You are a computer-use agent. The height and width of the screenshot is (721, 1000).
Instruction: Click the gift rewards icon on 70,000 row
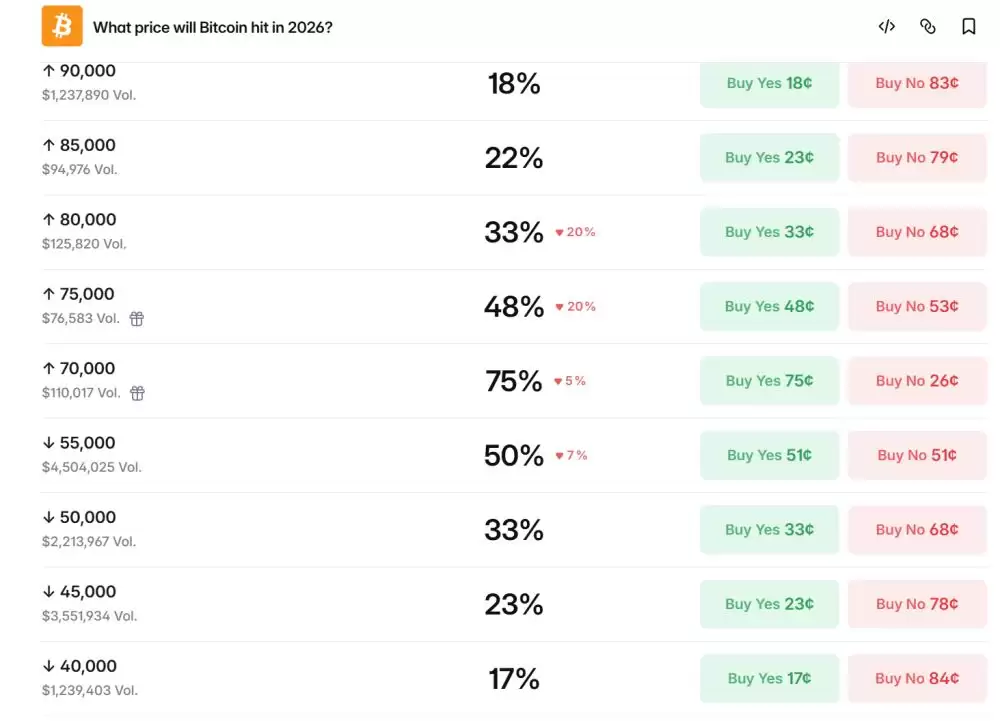[x=137, y=393]
